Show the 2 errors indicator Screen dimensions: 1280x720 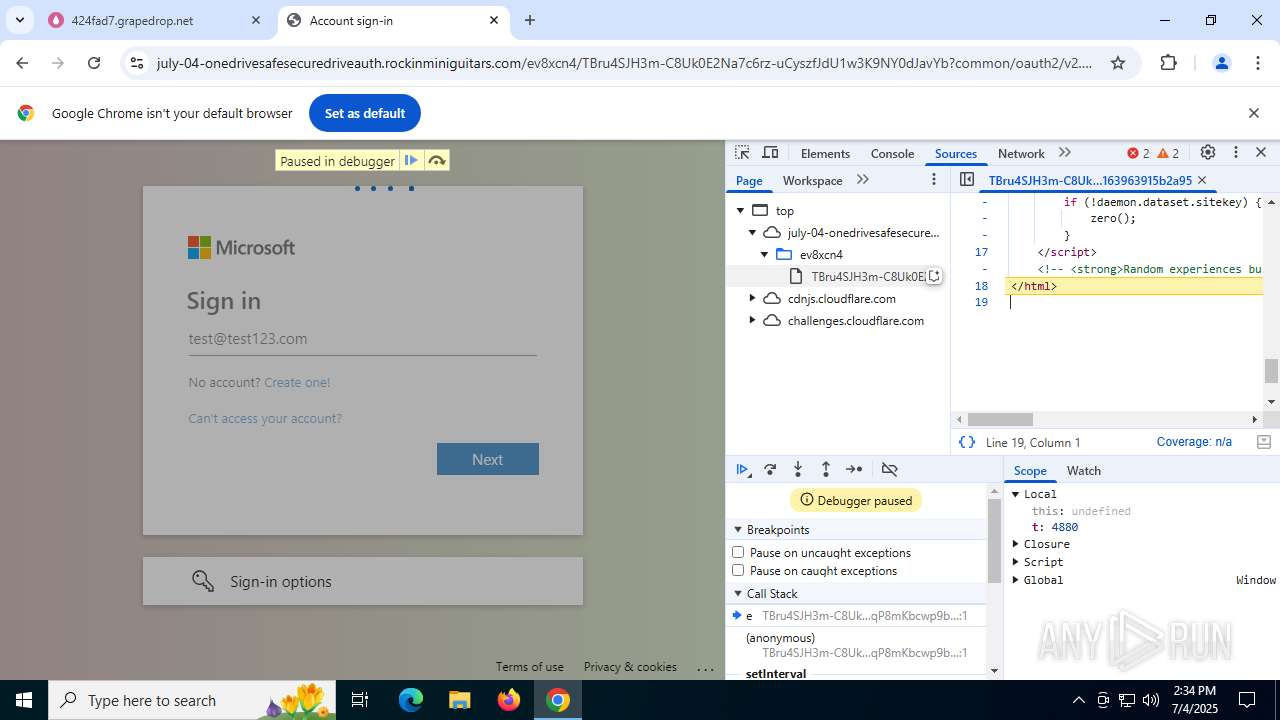1139,153
